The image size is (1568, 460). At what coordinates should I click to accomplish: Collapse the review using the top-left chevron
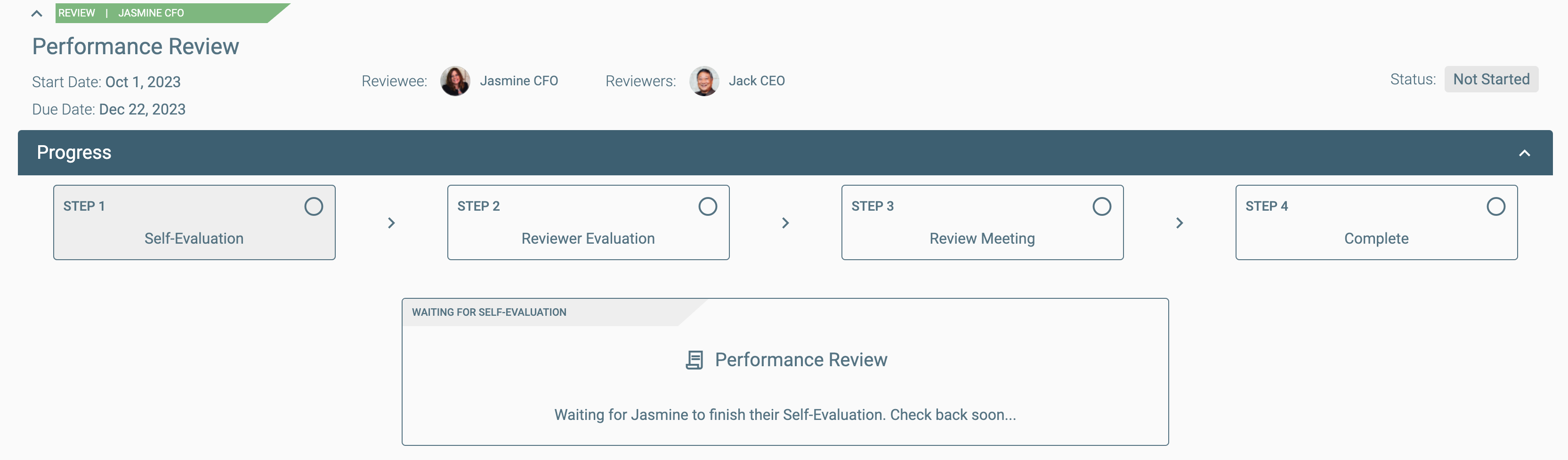click(37, 13)
